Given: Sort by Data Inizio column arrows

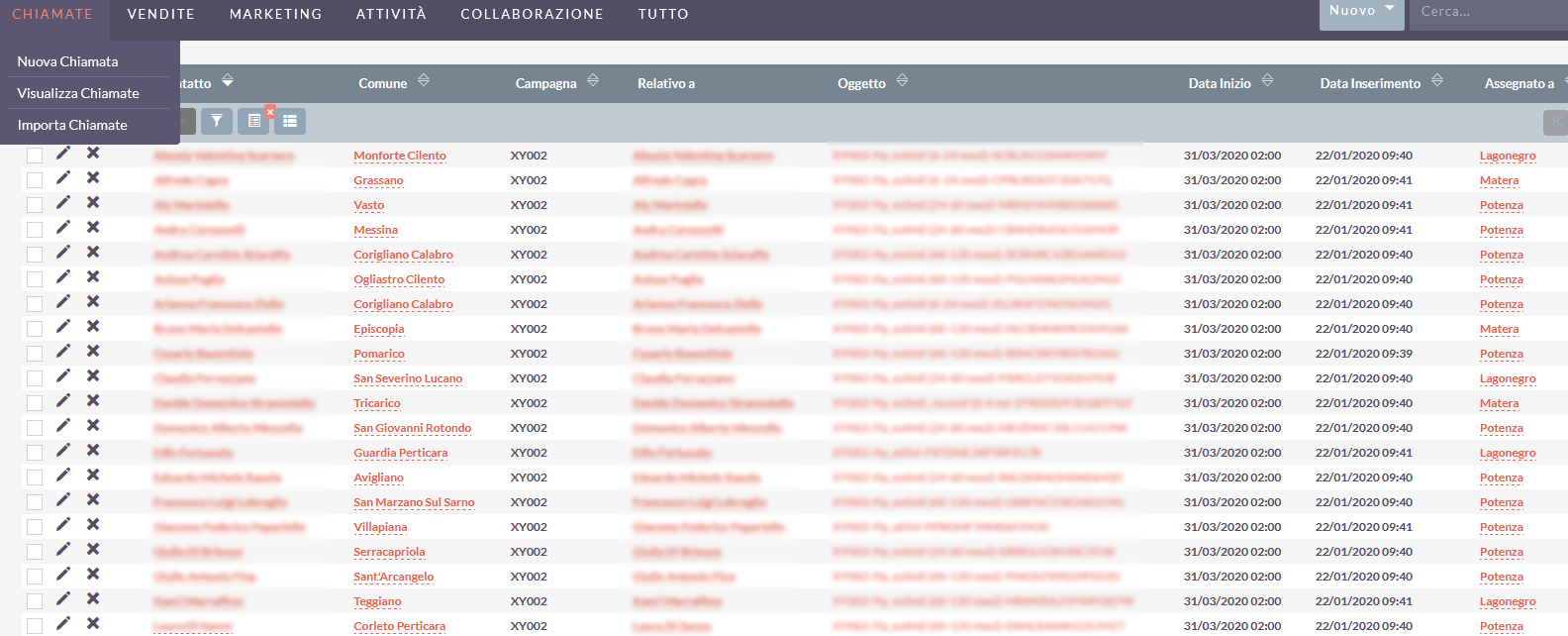Looking at the screenshot, I should (1267, 80).
